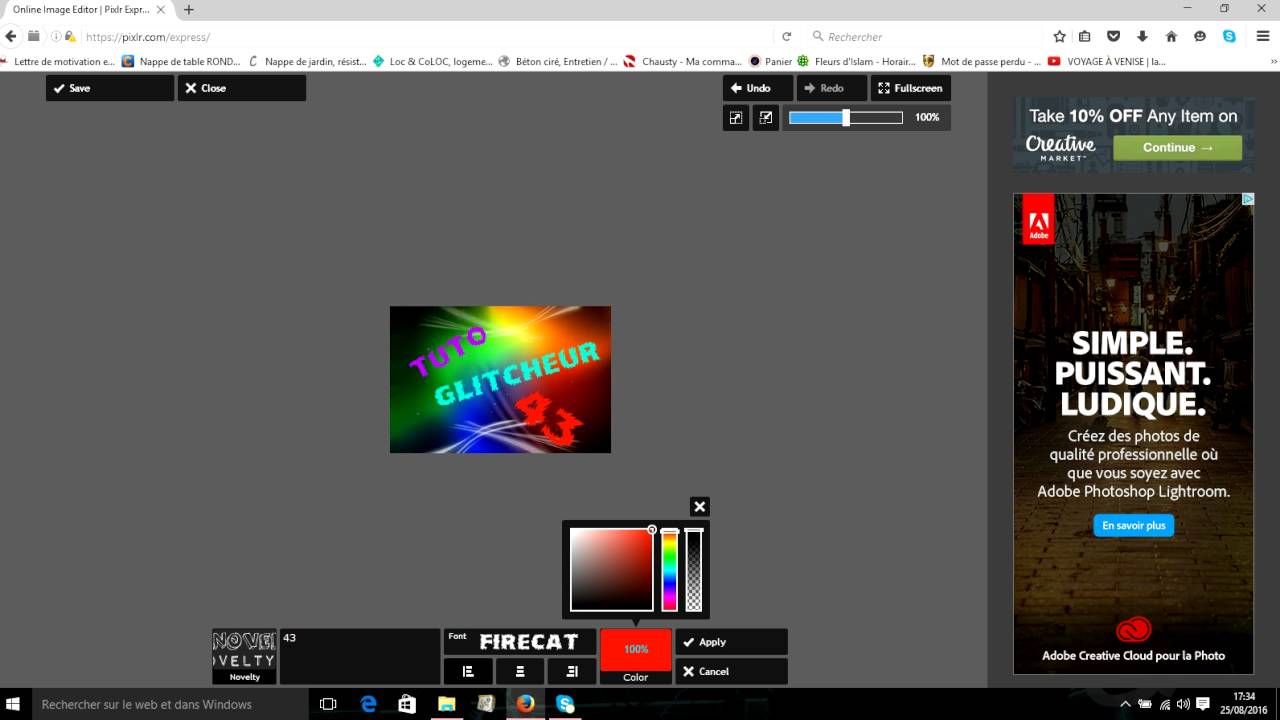This screenshot has width=1280, height=720.
Task: Click the Redo button
Action: [832, 88]
